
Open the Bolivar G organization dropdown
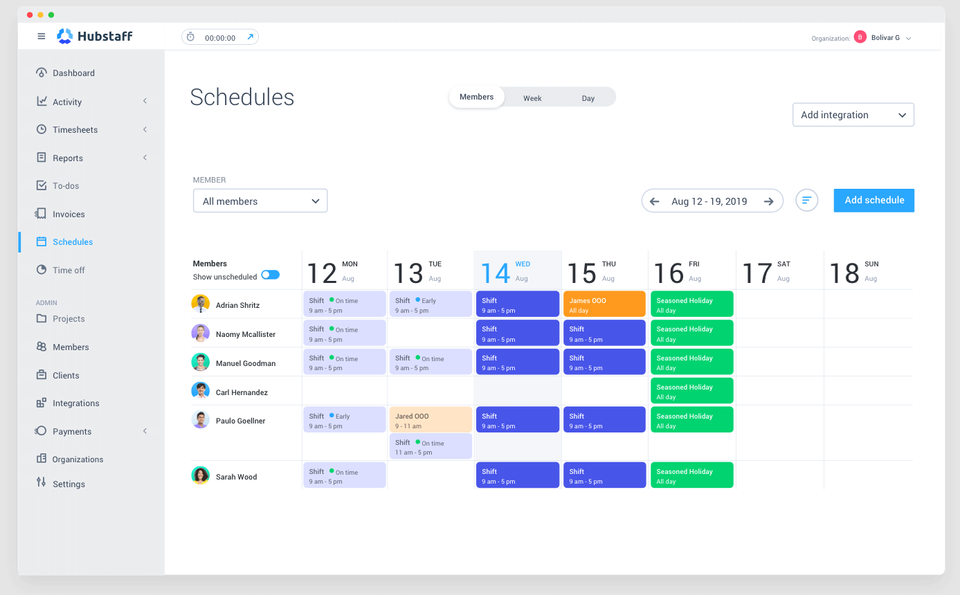pyautogui.click(x=884, y=35)
